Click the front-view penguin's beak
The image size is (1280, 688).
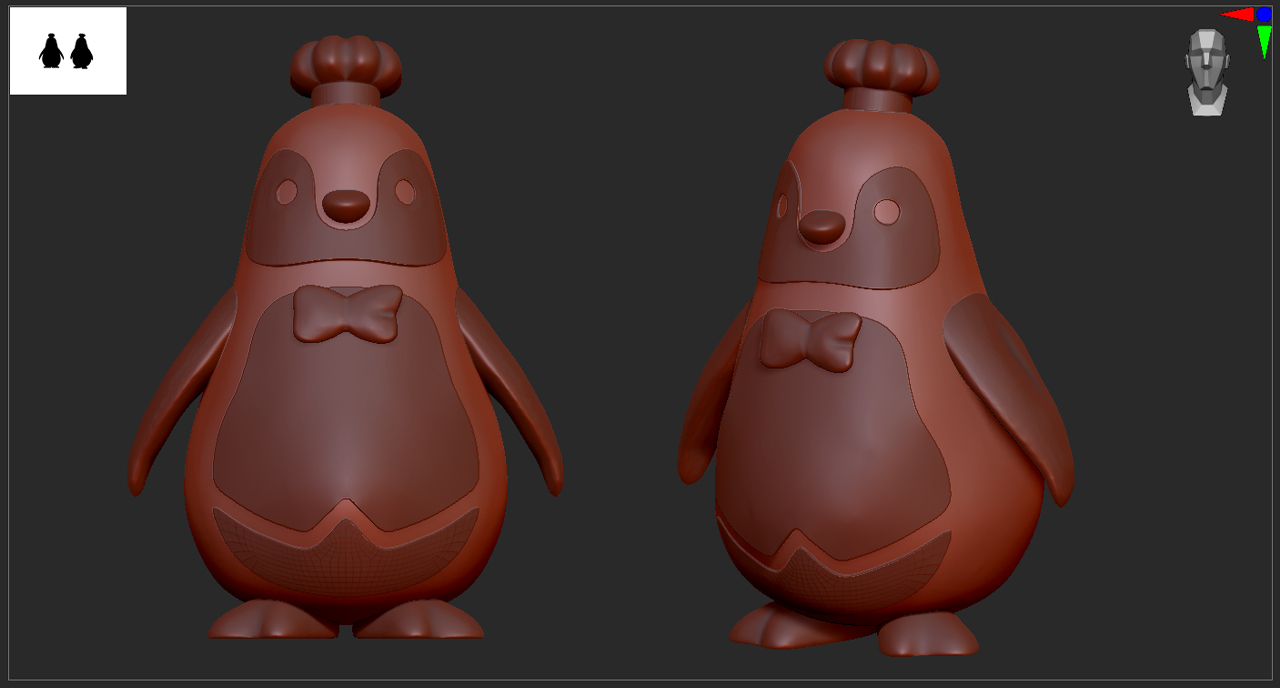[x=346, y=206]
